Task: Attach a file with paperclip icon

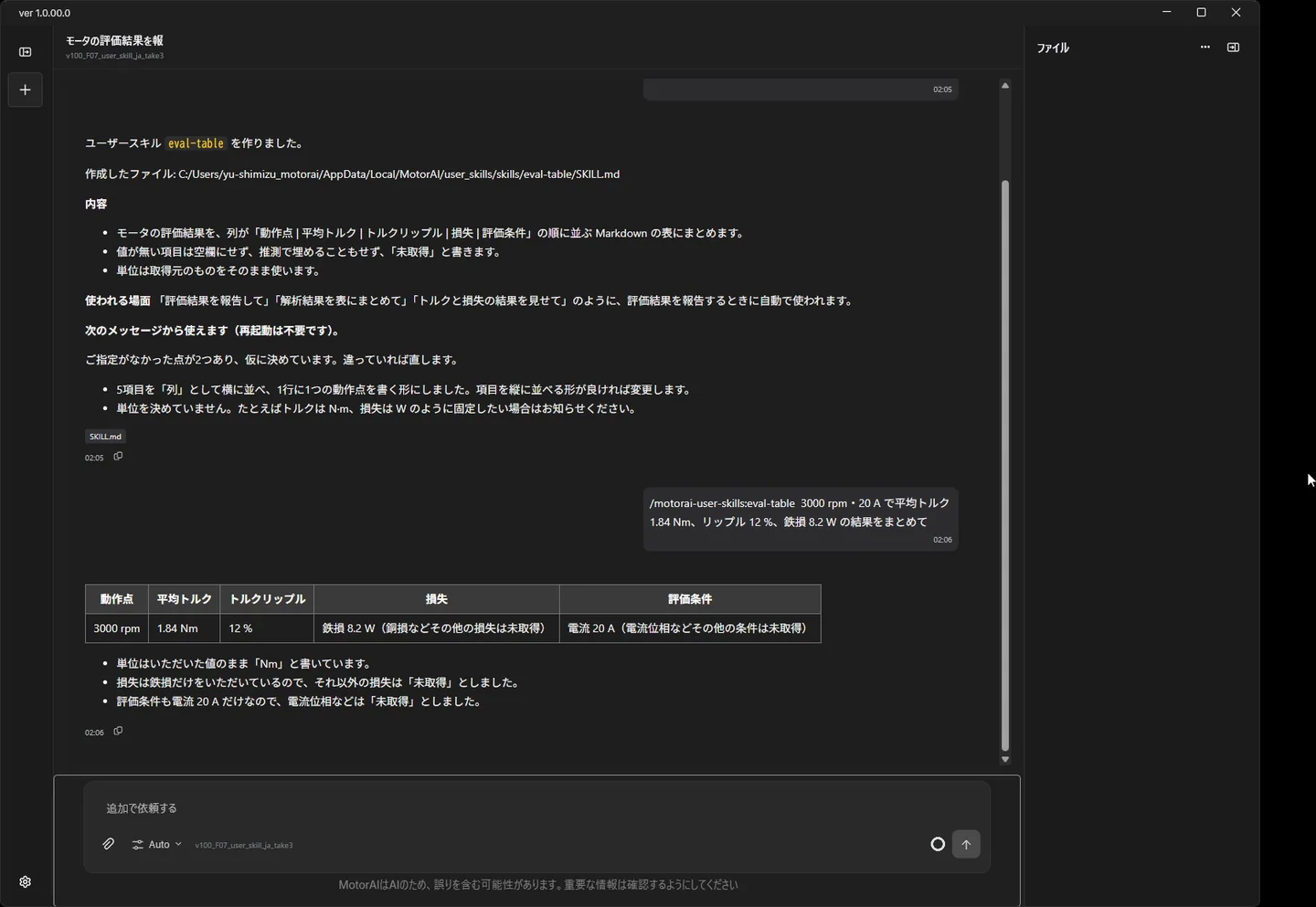Action: click(109, 844)
